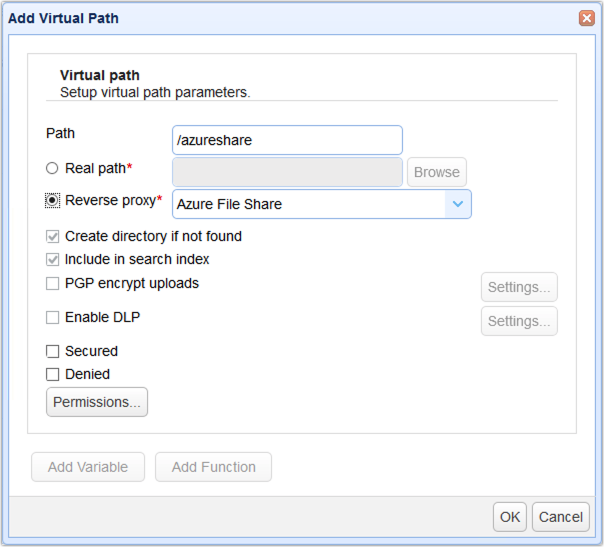Click the Azure File Share combo box

coord(308,204)
